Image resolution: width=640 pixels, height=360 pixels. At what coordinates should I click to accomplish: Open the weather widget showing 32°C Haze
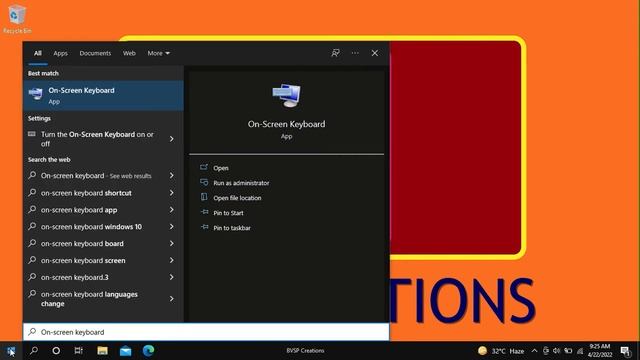(501, 351)
